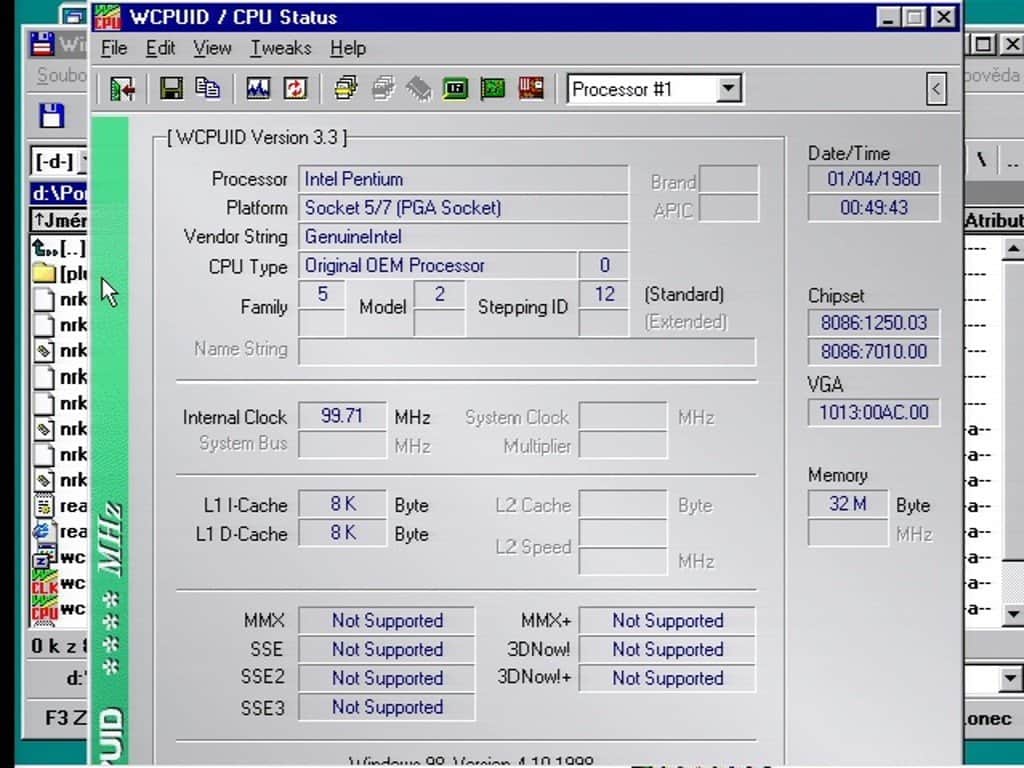Click the chipset value 8086:7010.00
Viewport: 1024px width, 768px height.
tap(874, 351)
